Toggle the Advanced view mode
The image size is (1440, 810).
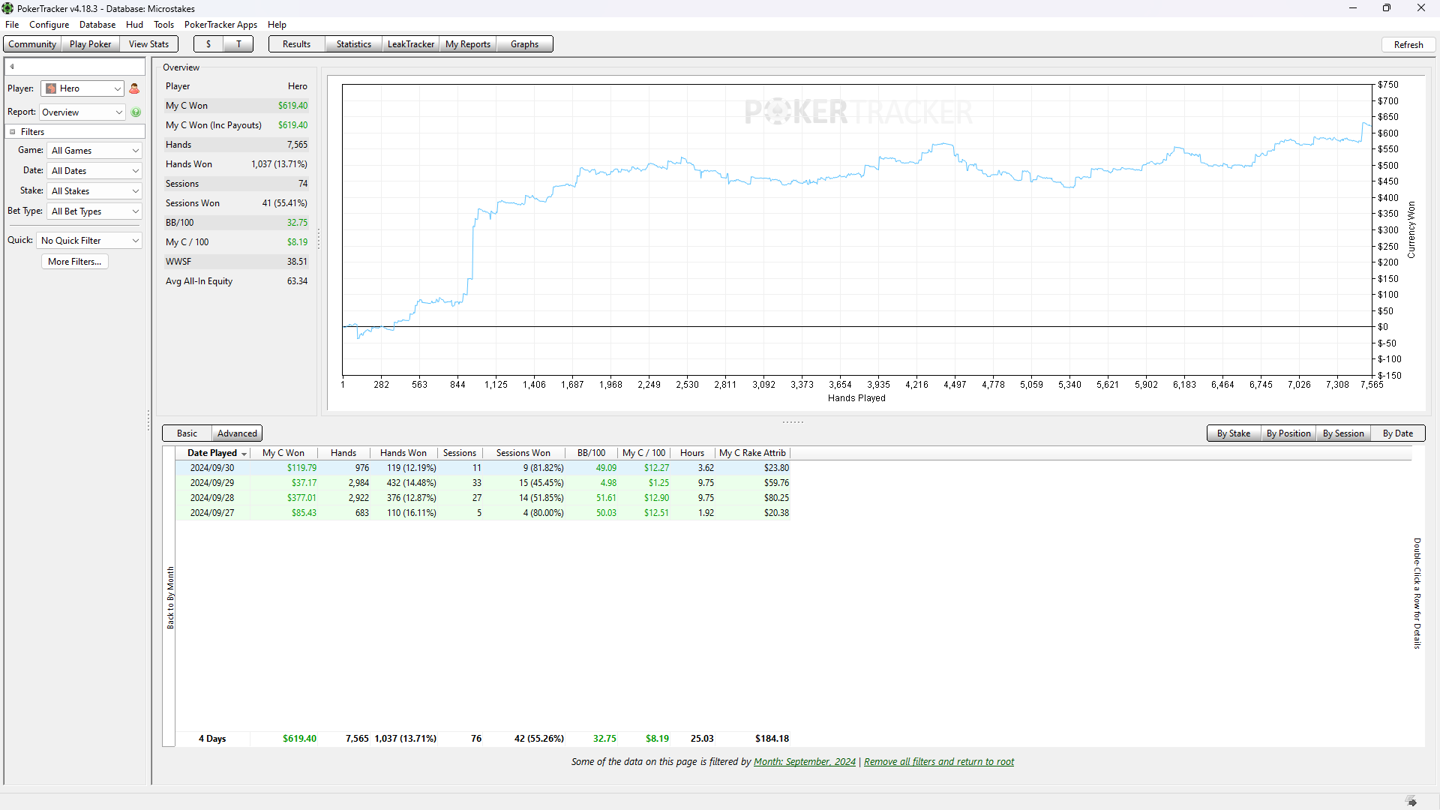(x=237, y=433)
